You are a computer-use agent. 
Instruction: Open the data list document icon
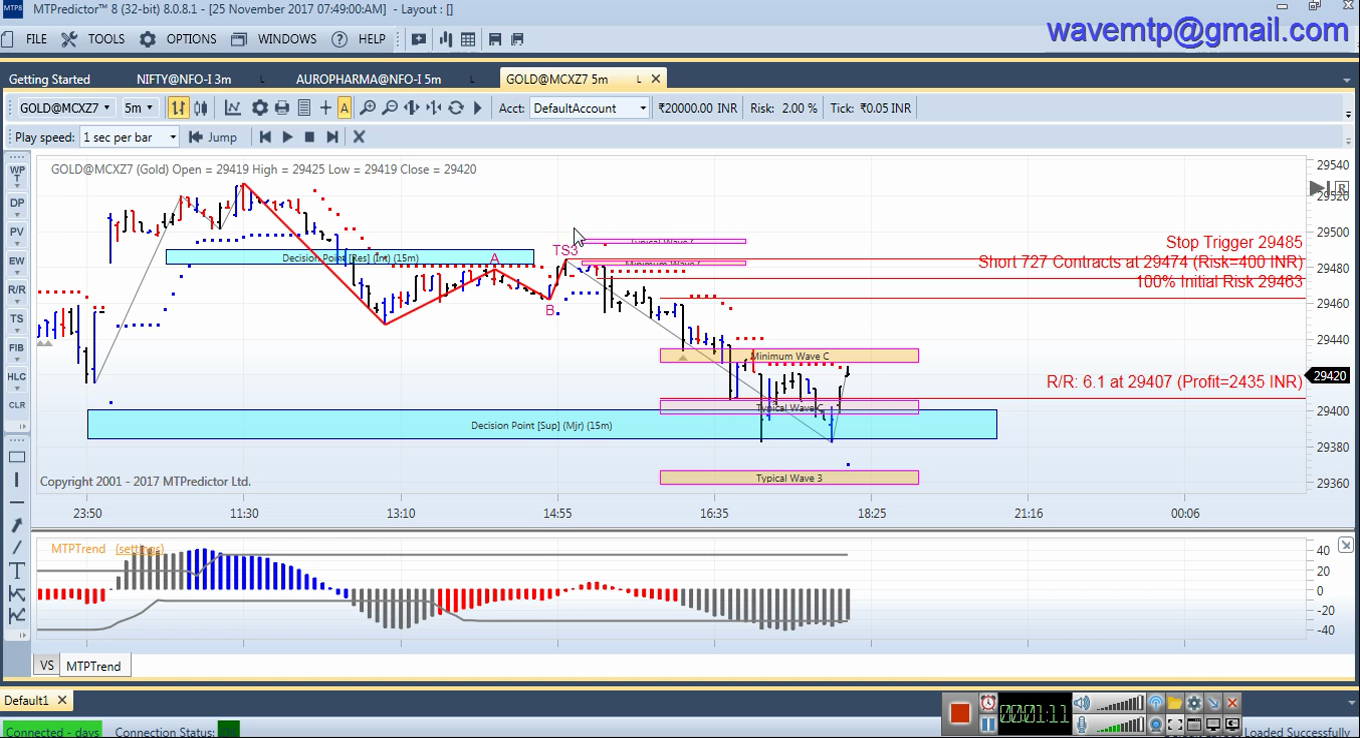pyautogui.click(x=304, y=108)
